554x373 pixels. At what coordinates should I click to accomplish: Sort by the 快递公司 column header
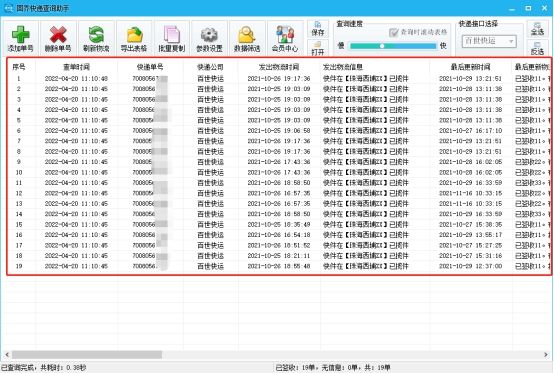[211, 67]
